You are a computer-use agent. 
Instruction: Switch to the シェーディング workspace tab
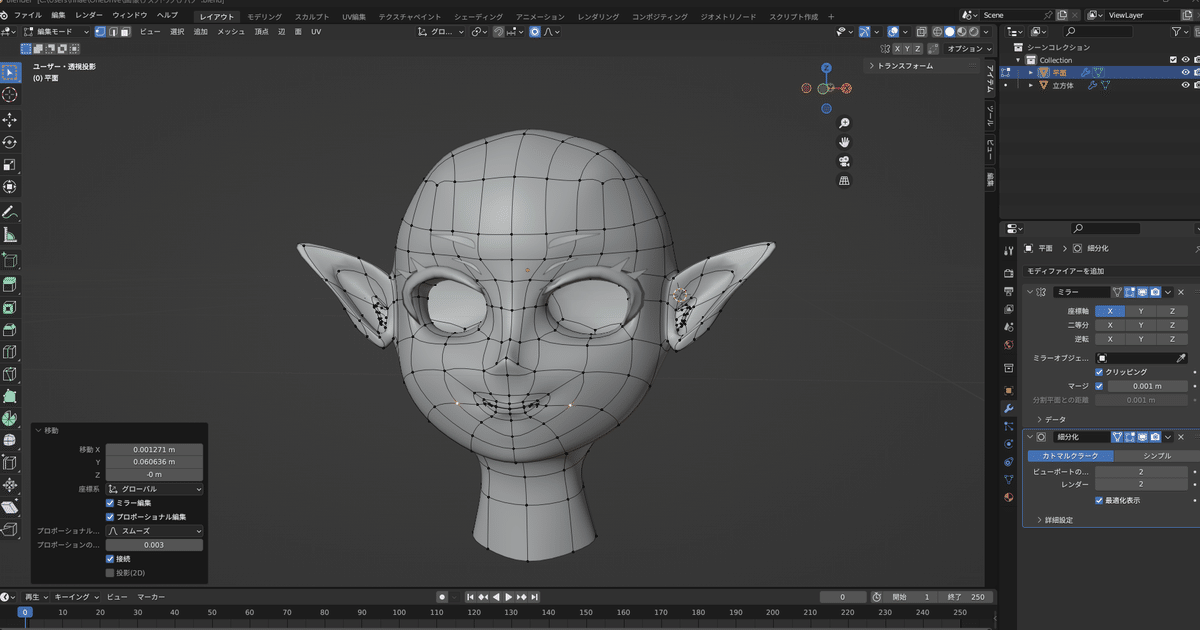[x=479, y=17]
